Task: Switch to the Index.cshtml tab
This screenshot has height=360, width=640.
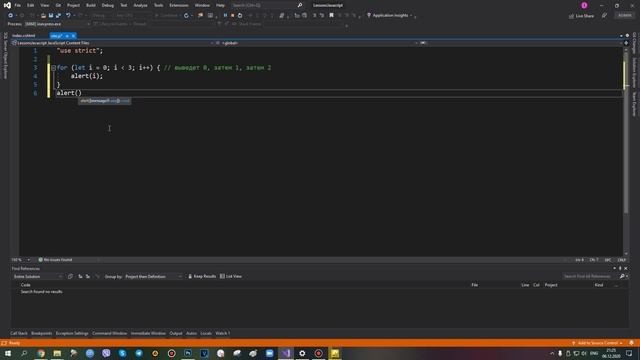Action: tap(24, 36)
